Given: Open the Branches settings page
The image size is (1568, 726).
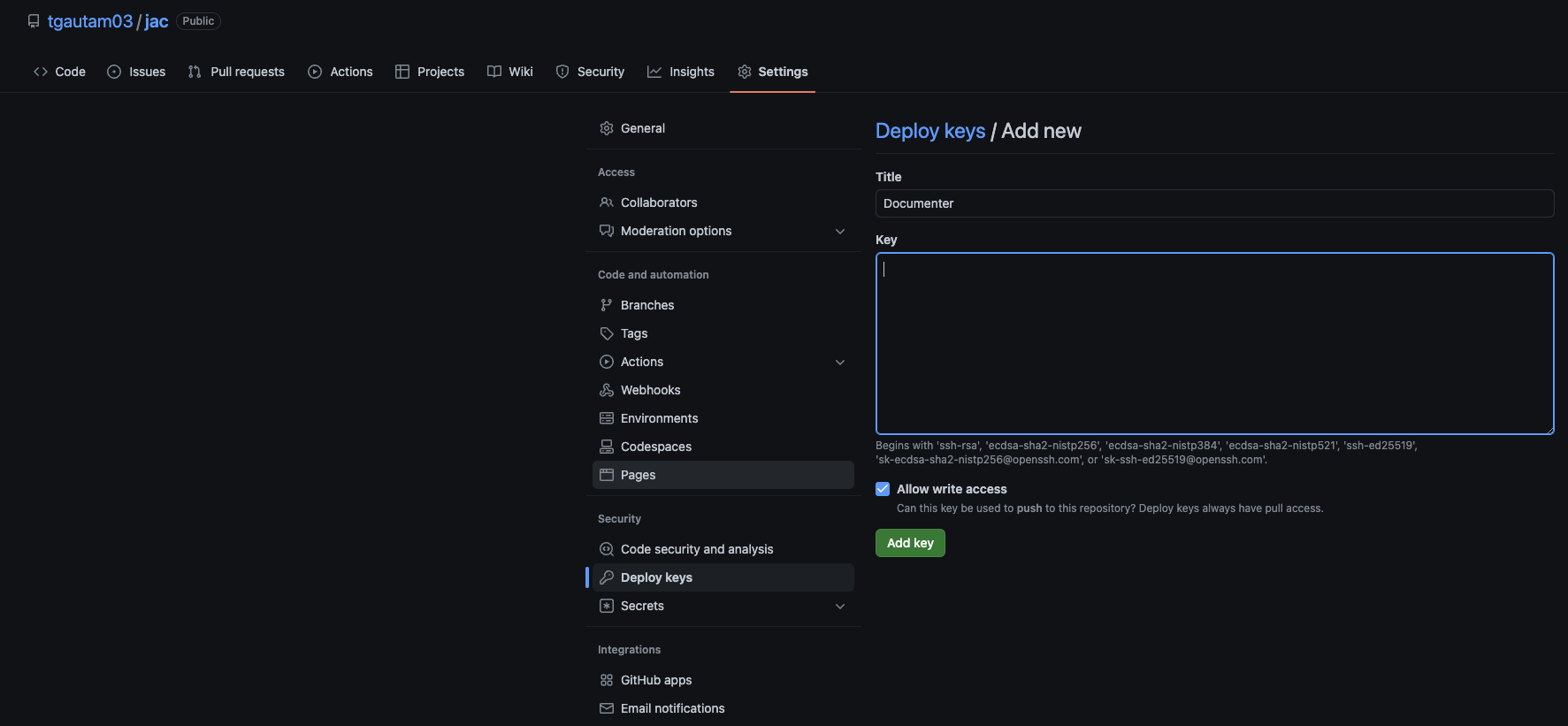Looking at the screenshot, I should [x=723, y=305].
